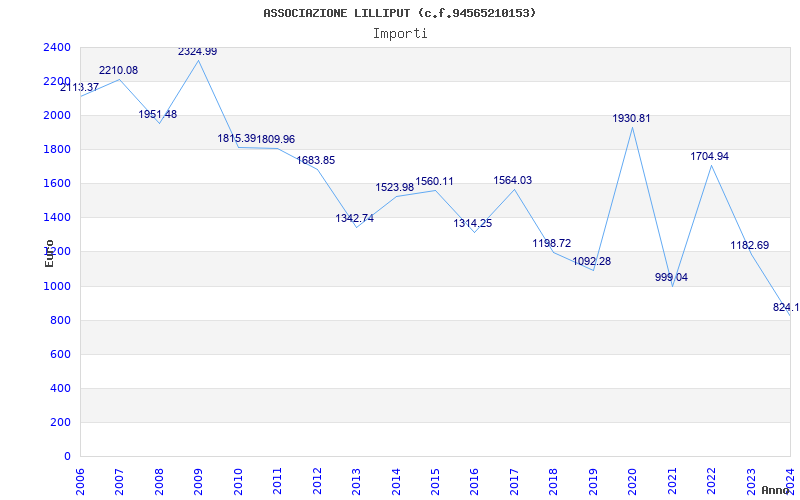Viewport: 800px width, 500px height.
Task: Click x-axis year 2015
Action: pyautogui.click(x=435, y=481)
